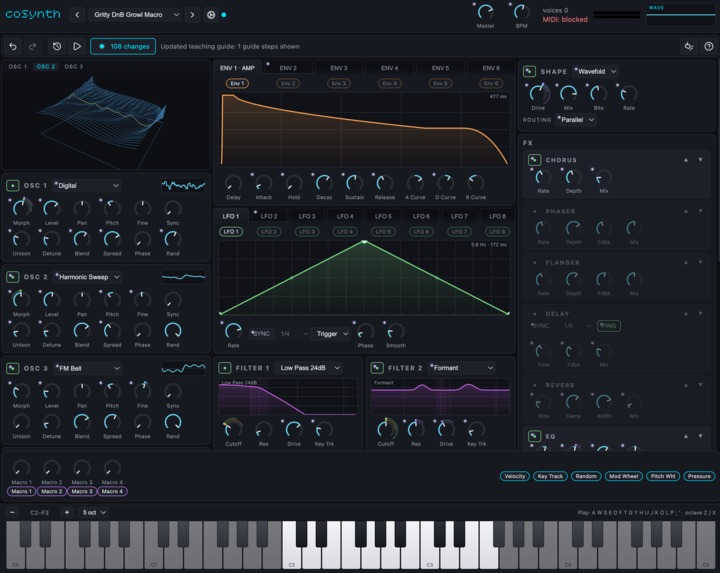Switch to OSC 3 view tab
The image size is (720, 573).
pyautogui.click(x=73, y=67)
